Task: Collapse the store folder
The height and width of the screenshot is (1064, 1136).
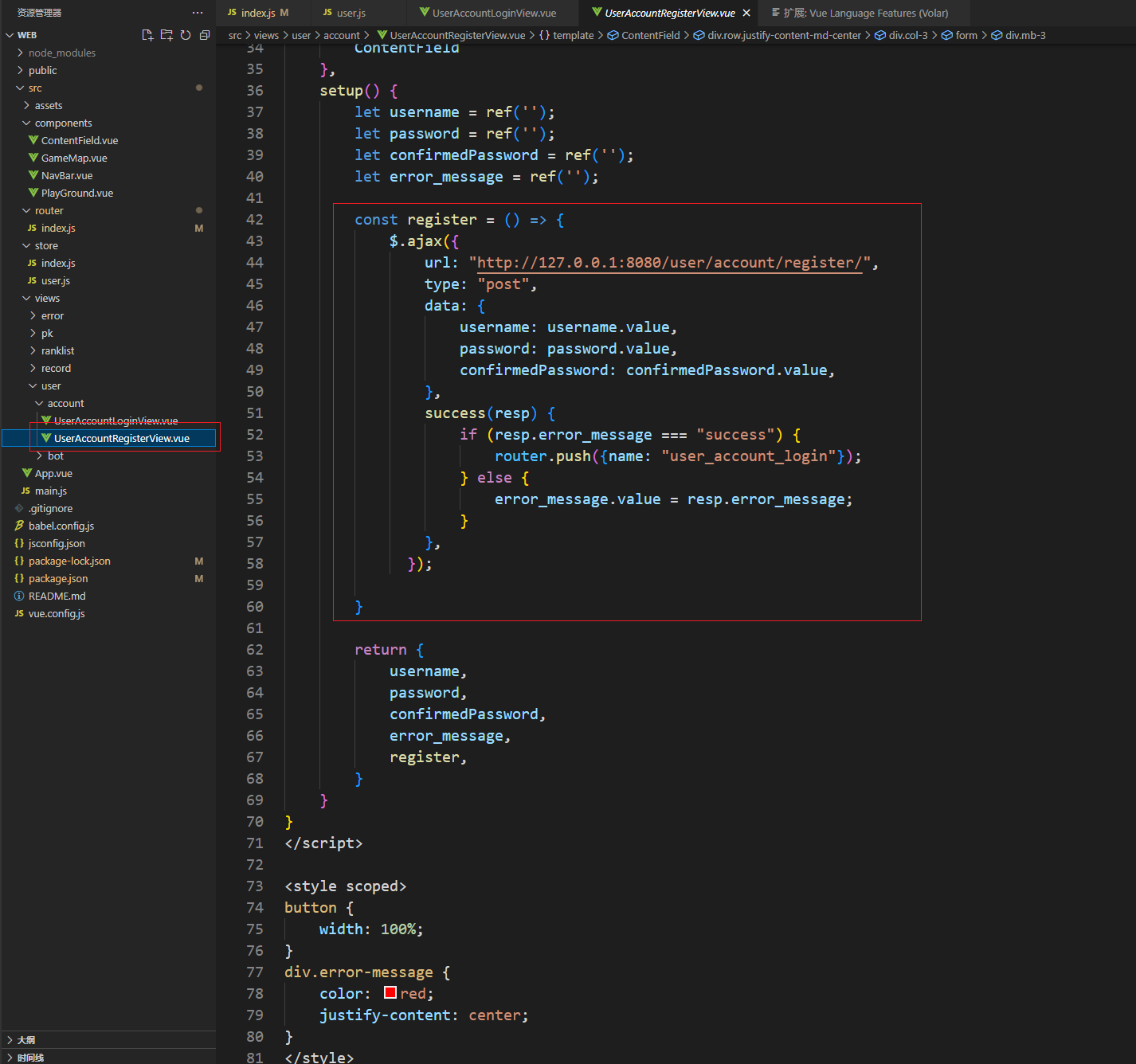Action: point(46,245)
